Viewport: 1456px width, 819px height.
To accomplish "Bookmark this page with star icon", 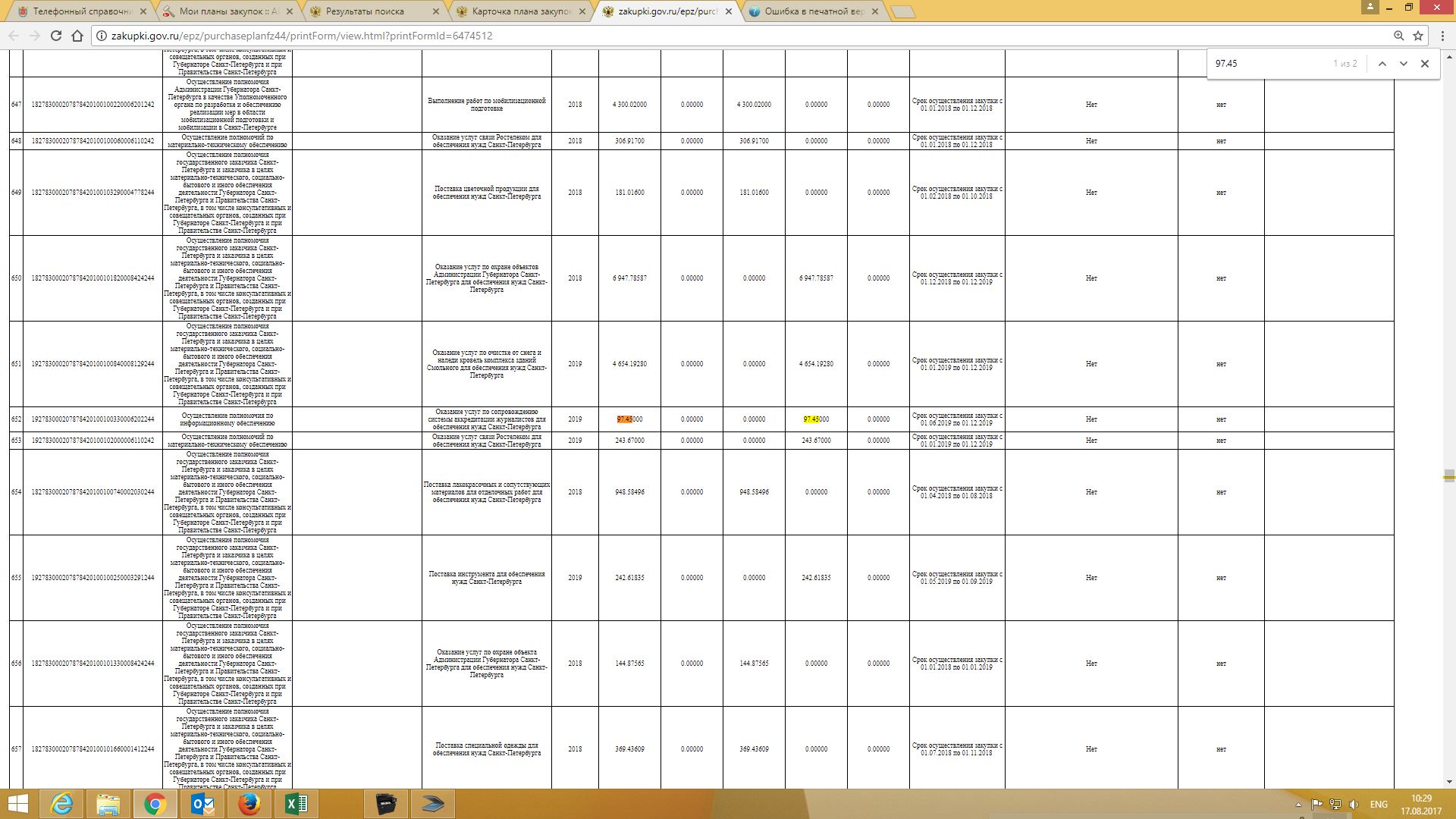I will click(x=1418, y=36).
